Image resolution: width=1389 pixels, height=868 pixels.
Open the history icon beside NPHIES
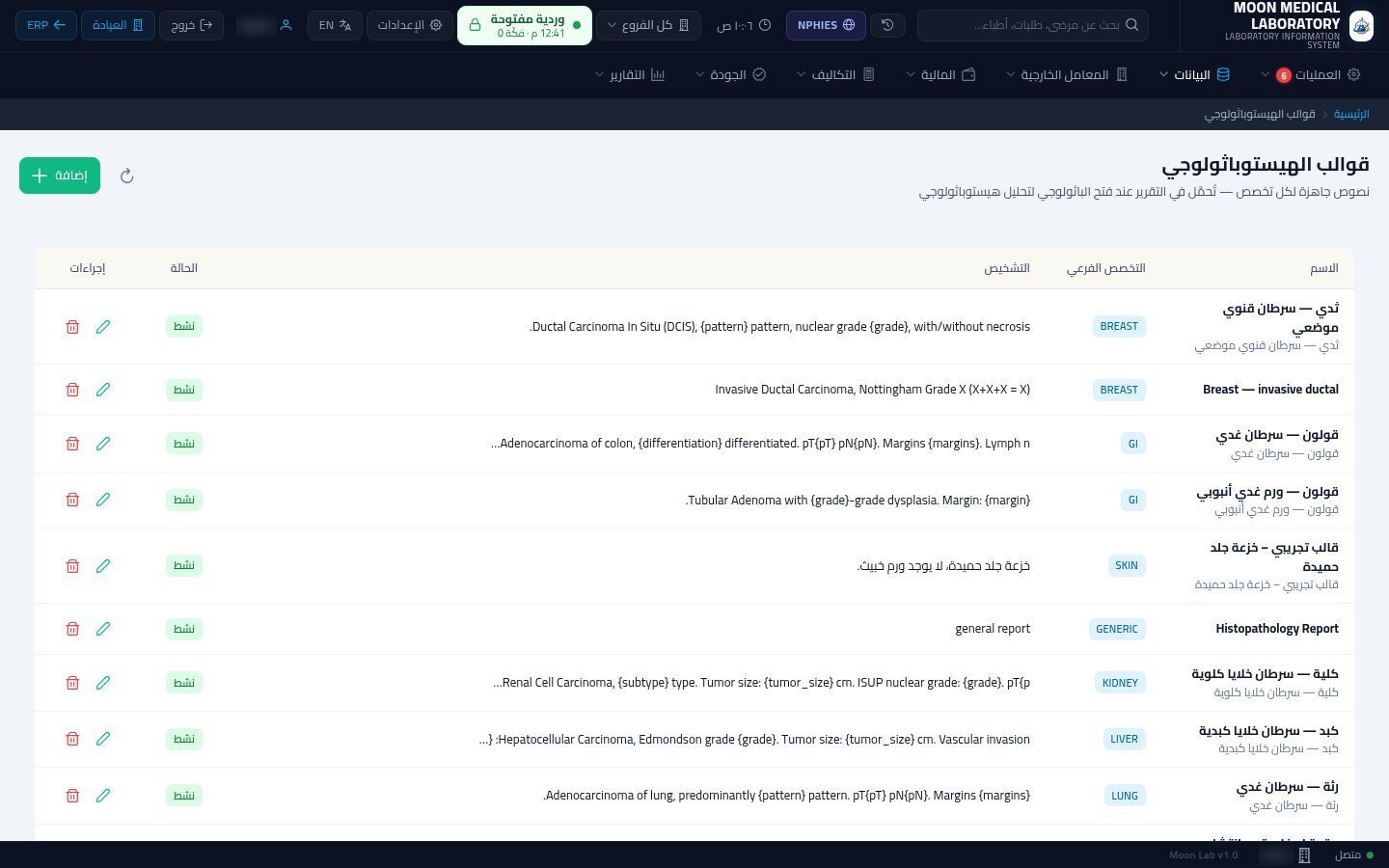click(887, 25)
